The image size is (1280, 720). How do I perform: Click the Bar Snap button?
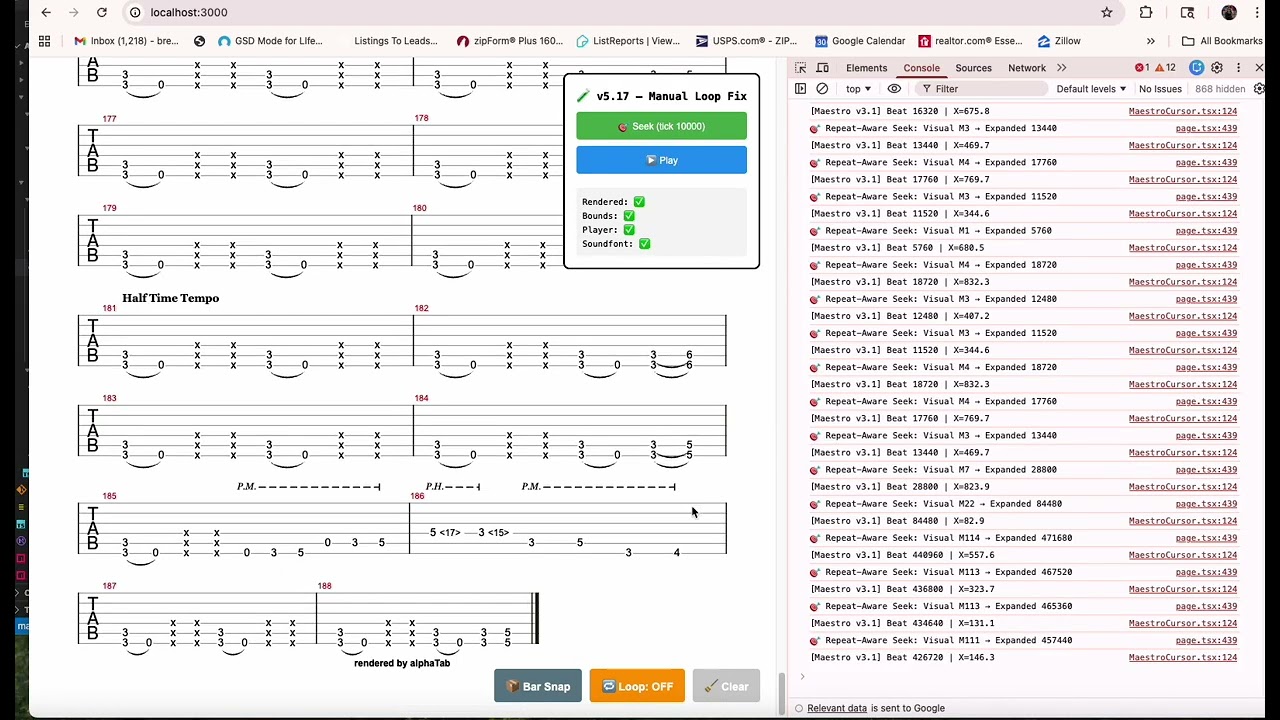coord(538,686)
